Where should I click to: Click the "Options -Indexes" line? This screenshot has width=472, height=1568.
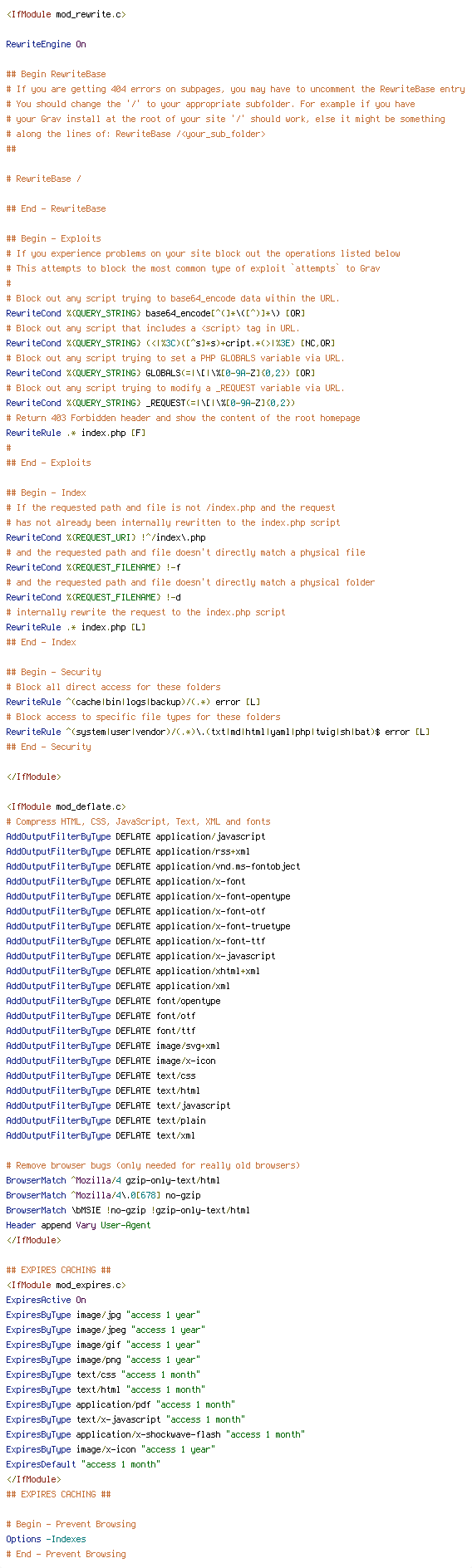point(46,1539)
